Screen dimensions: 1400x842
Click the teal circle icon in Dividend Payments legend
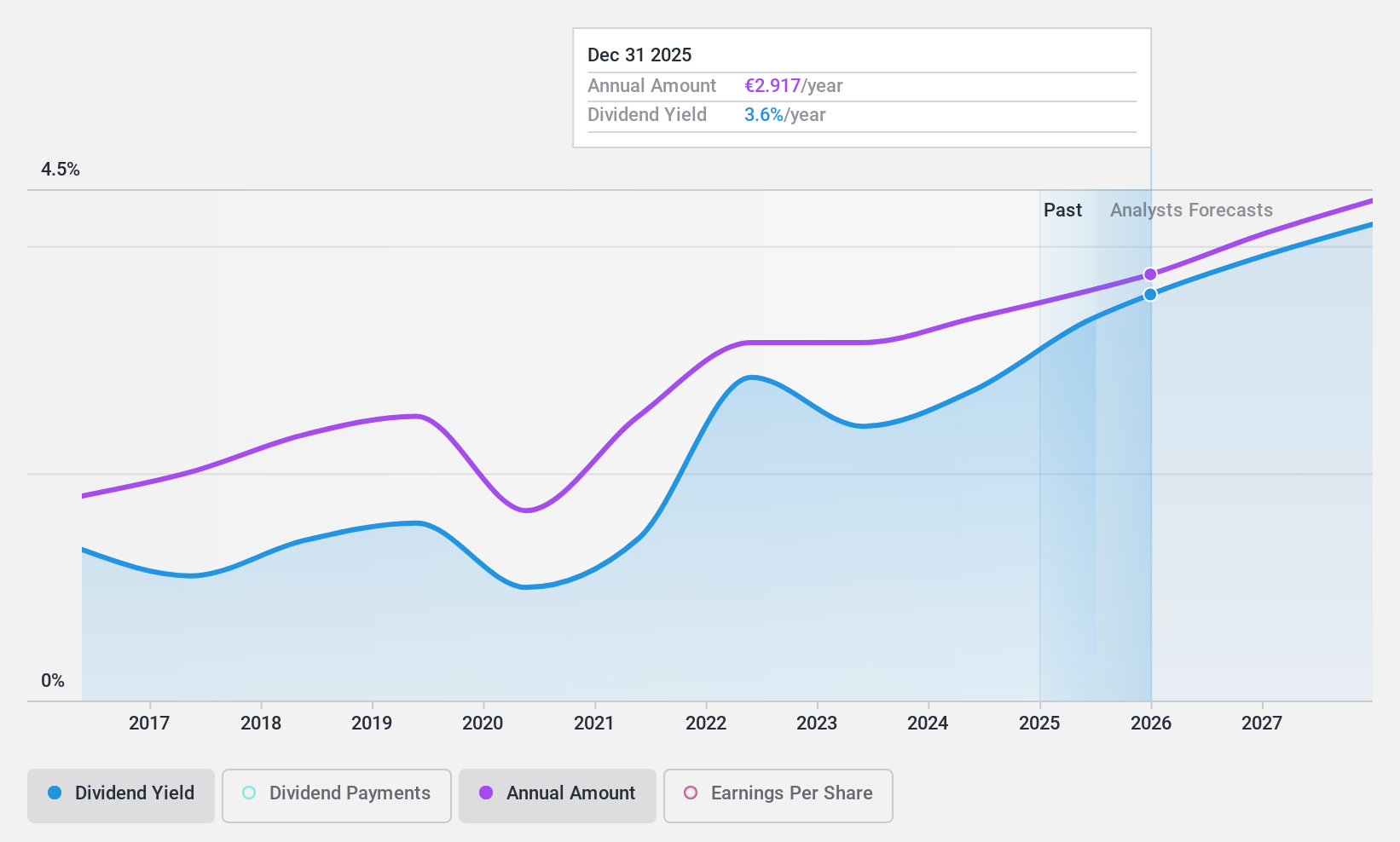point(249,793)
